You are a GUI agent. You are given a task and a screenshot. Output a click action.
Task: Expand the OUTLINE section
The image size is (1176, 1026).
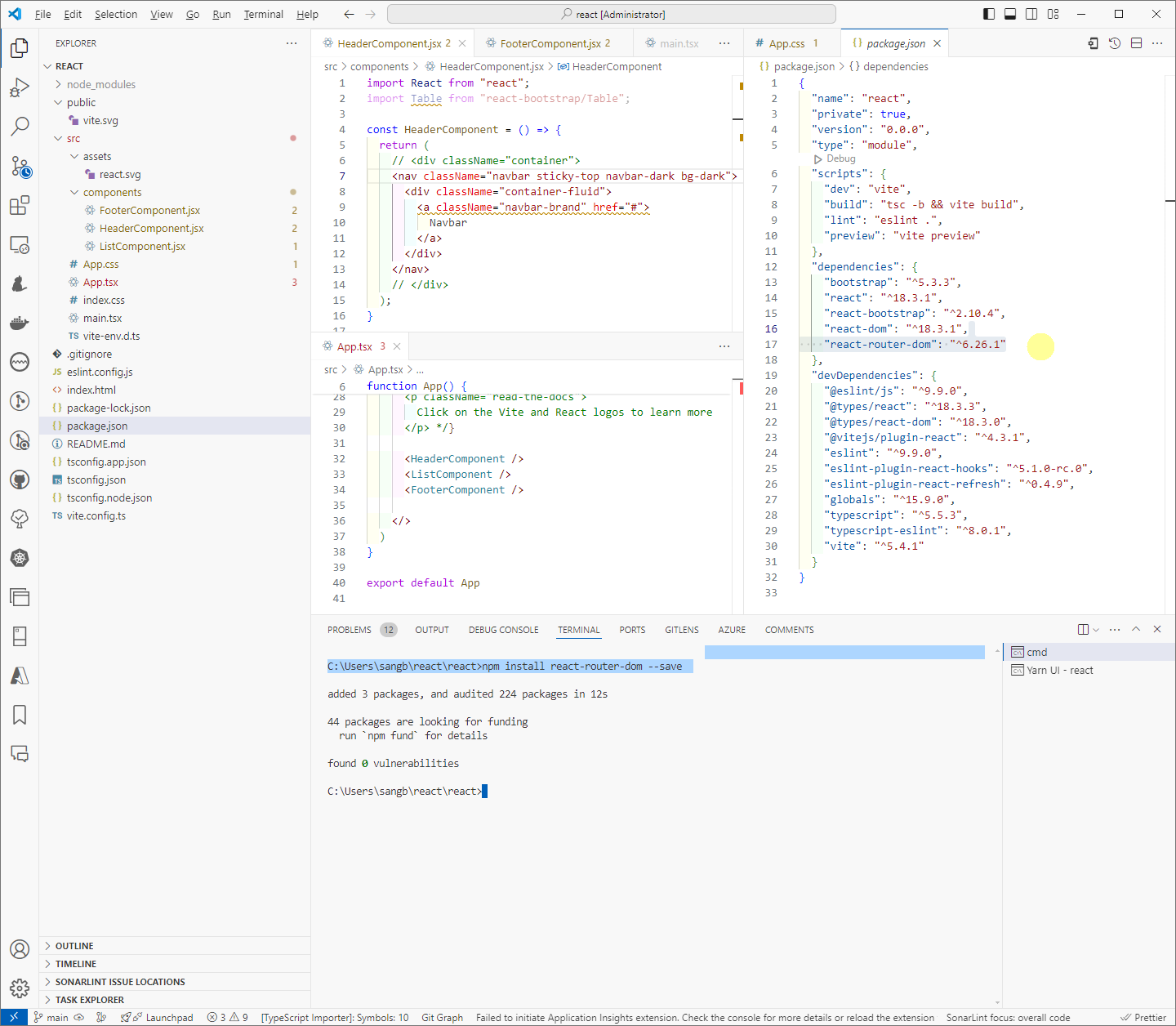point(74,946)
